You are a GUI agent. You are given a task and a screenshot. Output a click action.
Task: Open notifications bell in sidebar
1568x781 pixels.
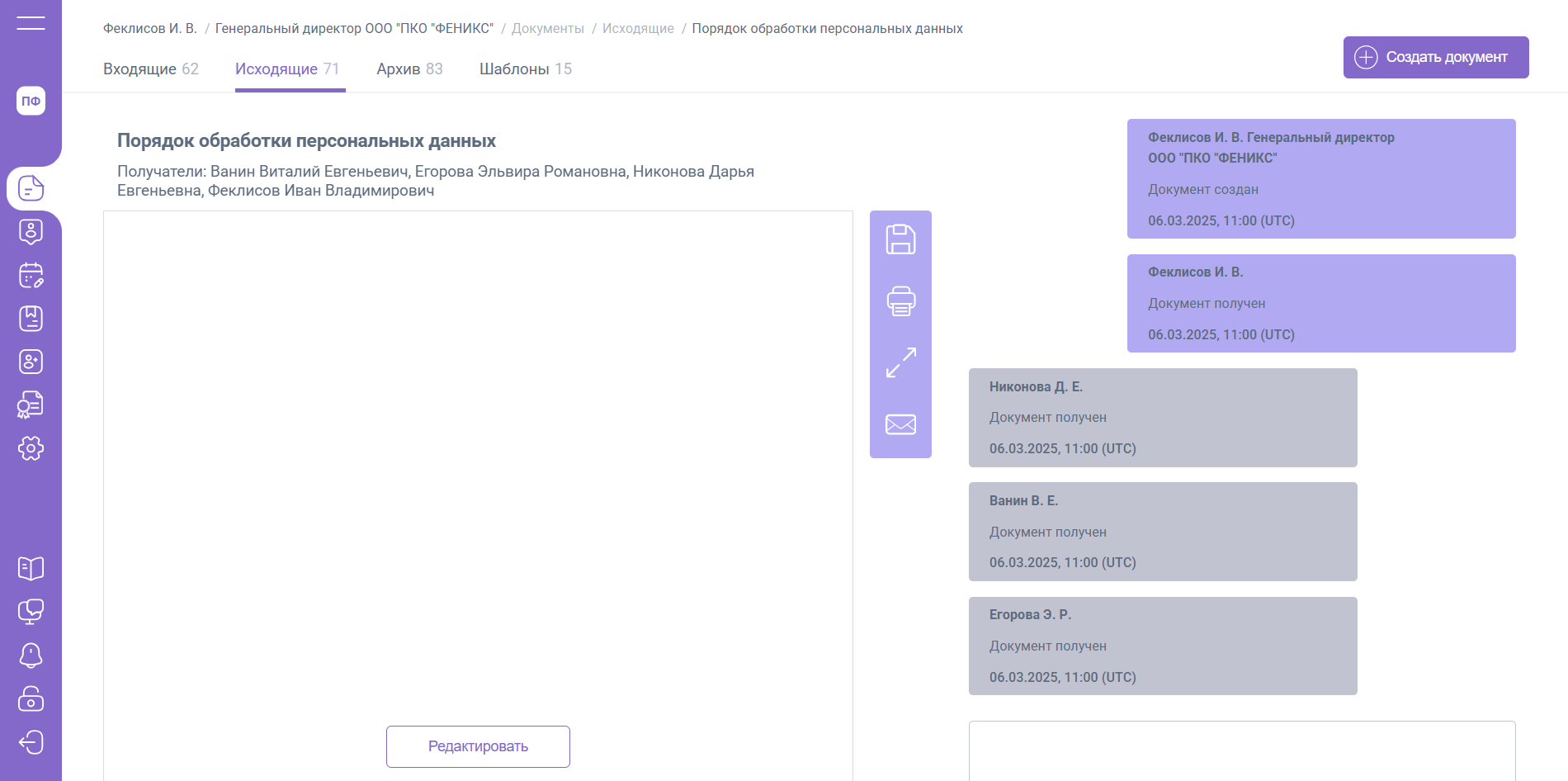[31, 655]
